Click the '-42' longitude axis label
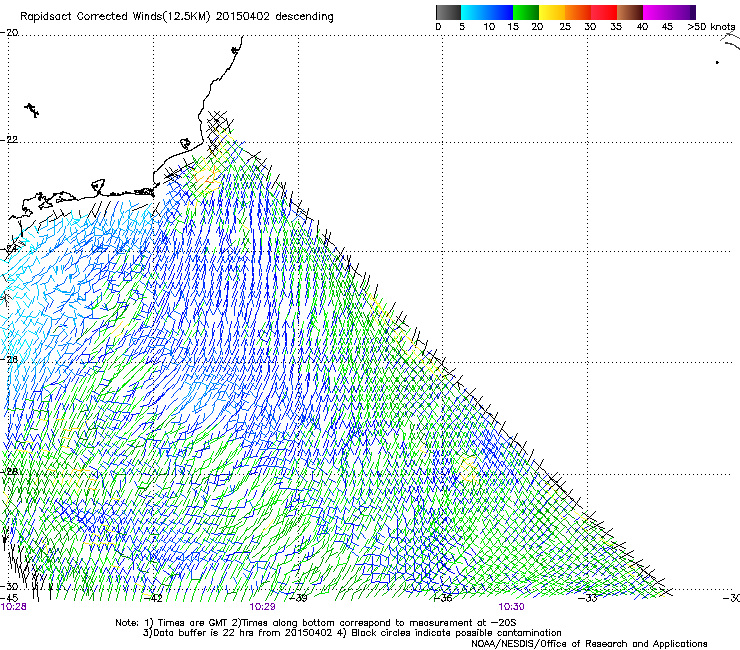Viewport: 740px width, 650px height. coord(153,598)
